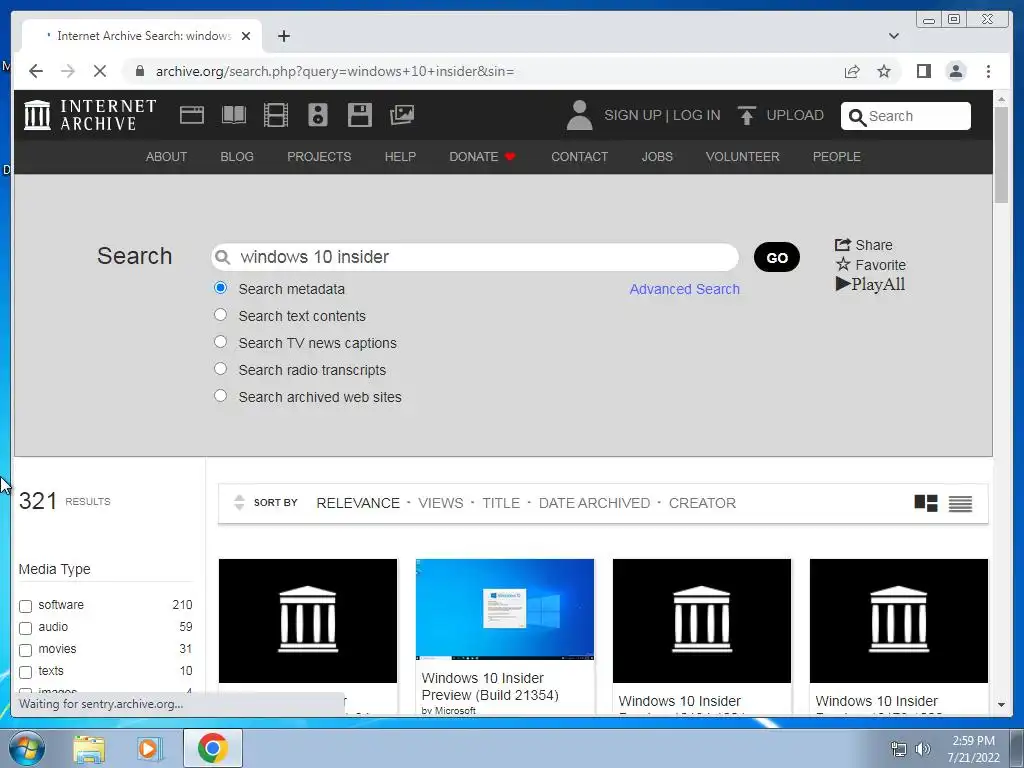Open the PEOPLE menu item
1024x768 pixels.
tap(837, 157)
